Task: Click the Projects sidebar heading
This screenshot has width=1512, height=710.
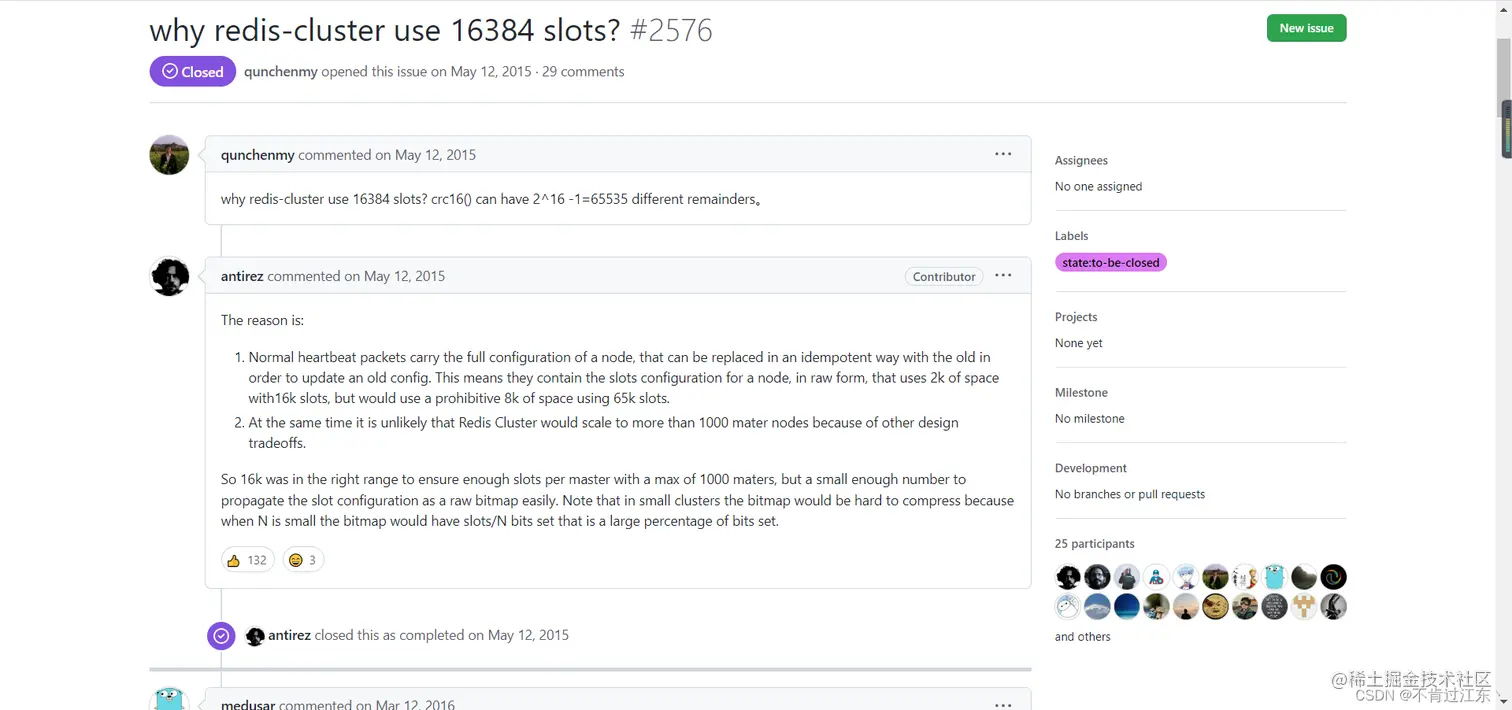Action: [x=1076, y=317]
